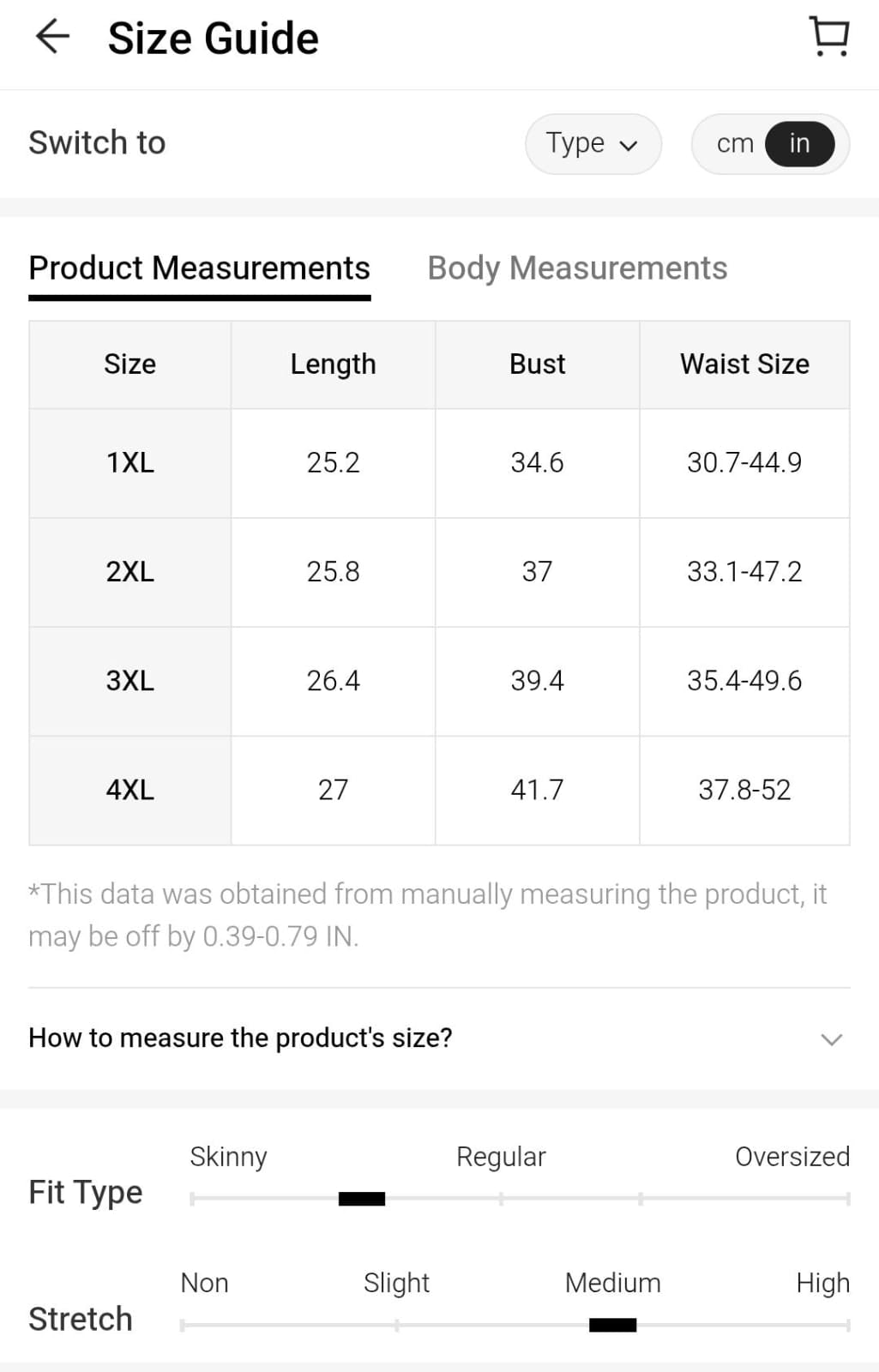Select the 2XL size row
The width and height of the screenshot is (879, 1372).
coord(130,572)
